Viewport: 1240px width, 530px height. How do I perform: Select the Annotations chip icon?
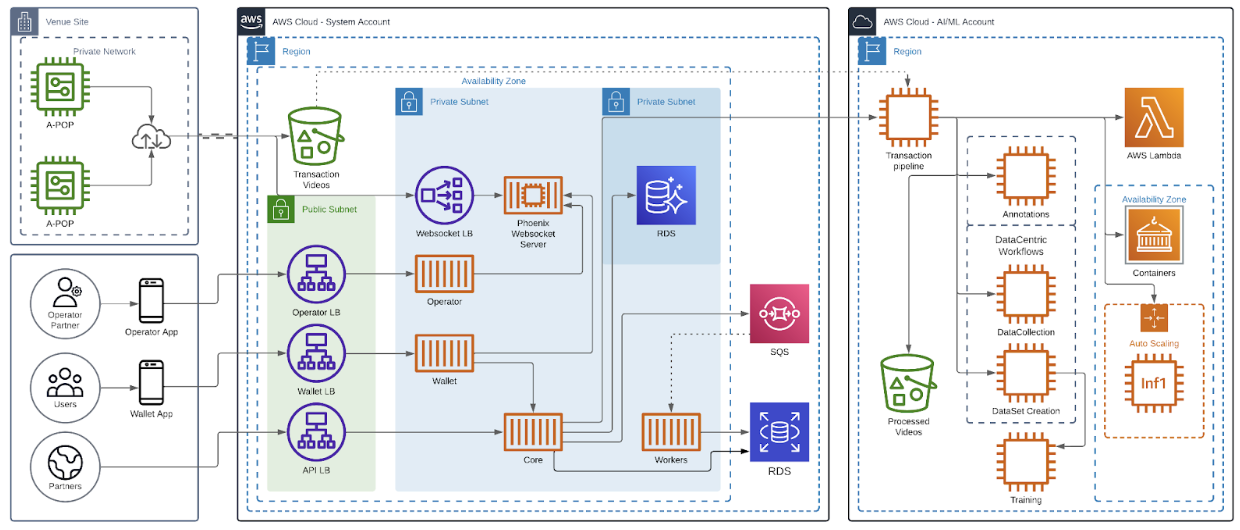pos(1025,176)
